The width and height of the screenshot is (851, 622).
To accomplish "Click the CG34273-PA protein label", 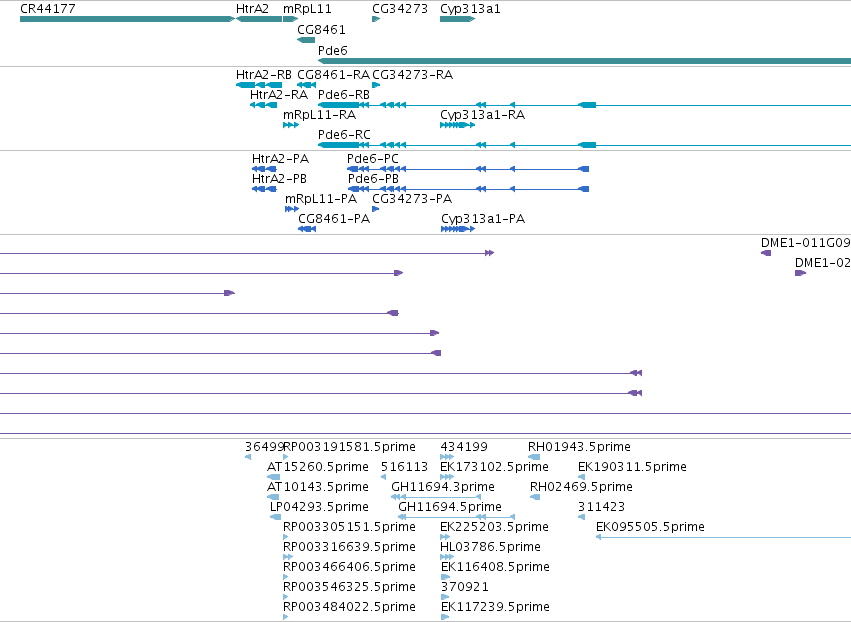I will (412, 199).
